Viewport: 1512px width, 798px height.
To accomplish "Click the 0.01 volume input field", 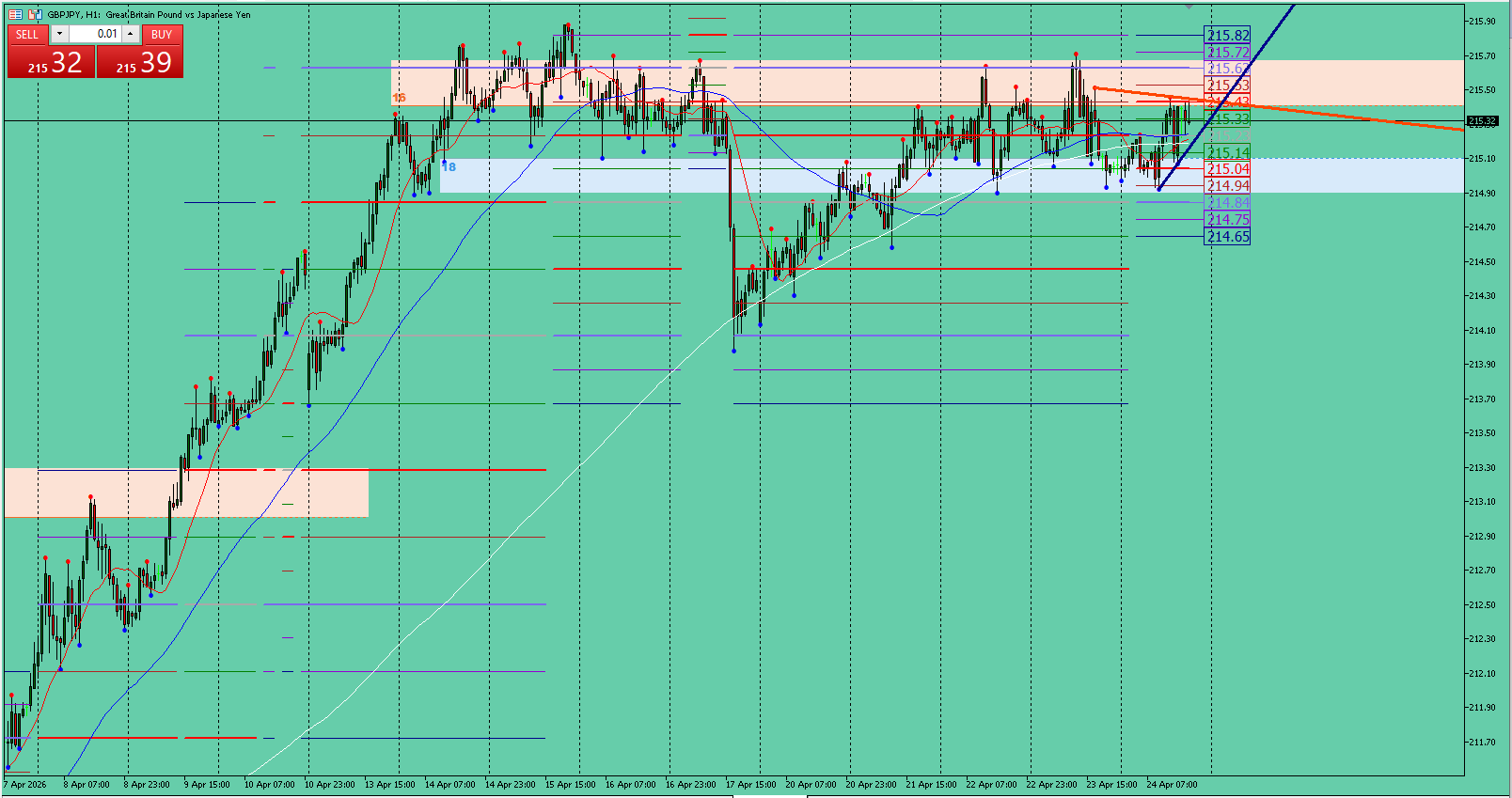I will click(95, 34).
